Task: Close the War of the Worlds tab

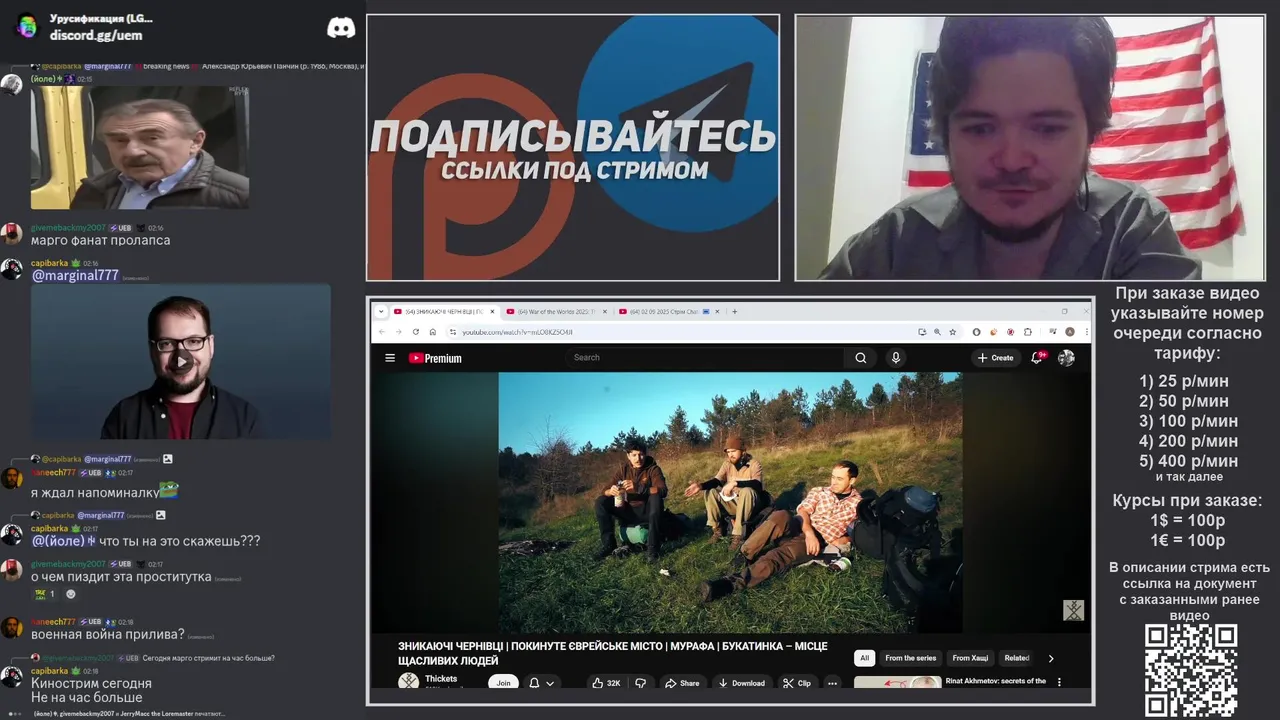Action: tap(603, 312)
